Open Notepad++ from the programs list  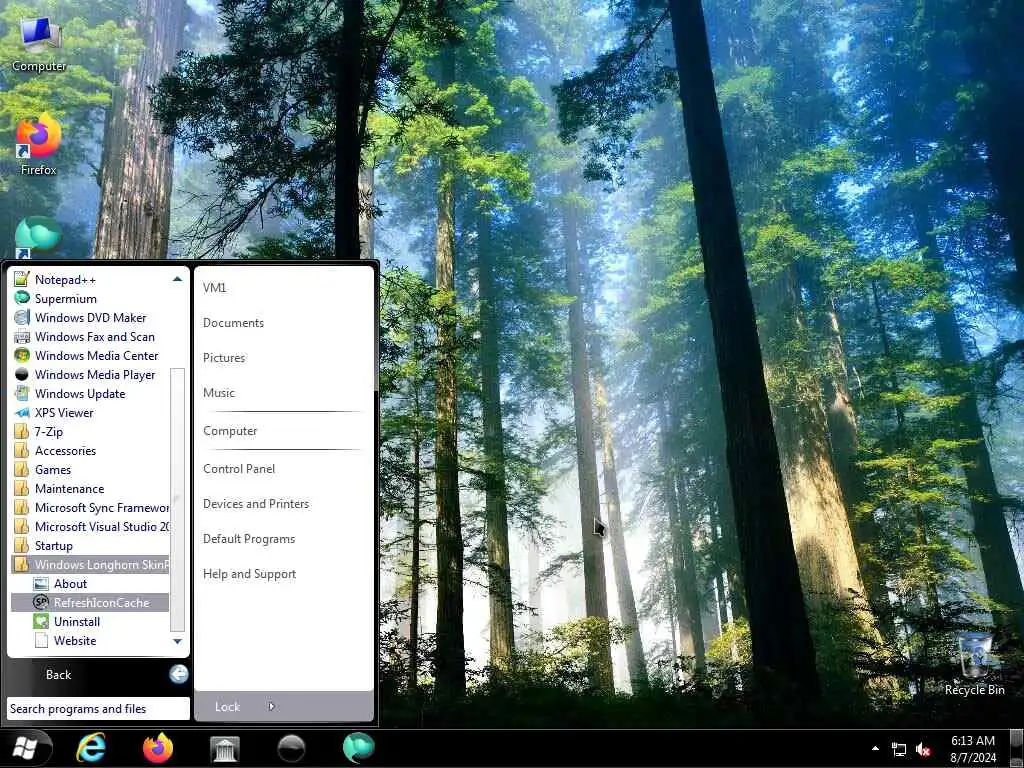point(90,280)
